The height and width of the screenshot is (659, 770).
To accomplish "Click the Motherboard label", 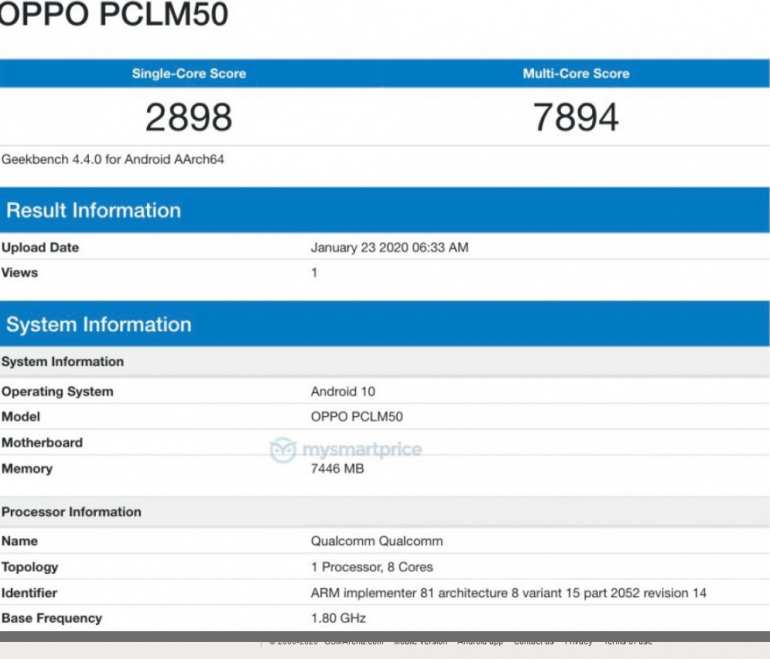I will (x=42, y=443).
